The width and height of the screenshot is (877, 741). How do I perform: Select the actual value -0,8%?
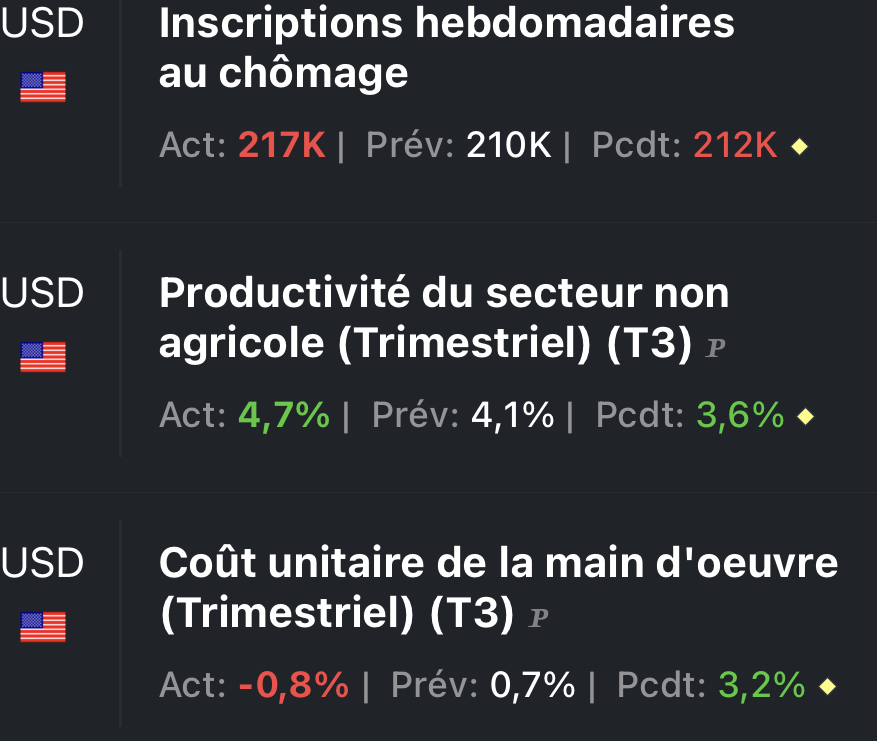click(294, 686)
